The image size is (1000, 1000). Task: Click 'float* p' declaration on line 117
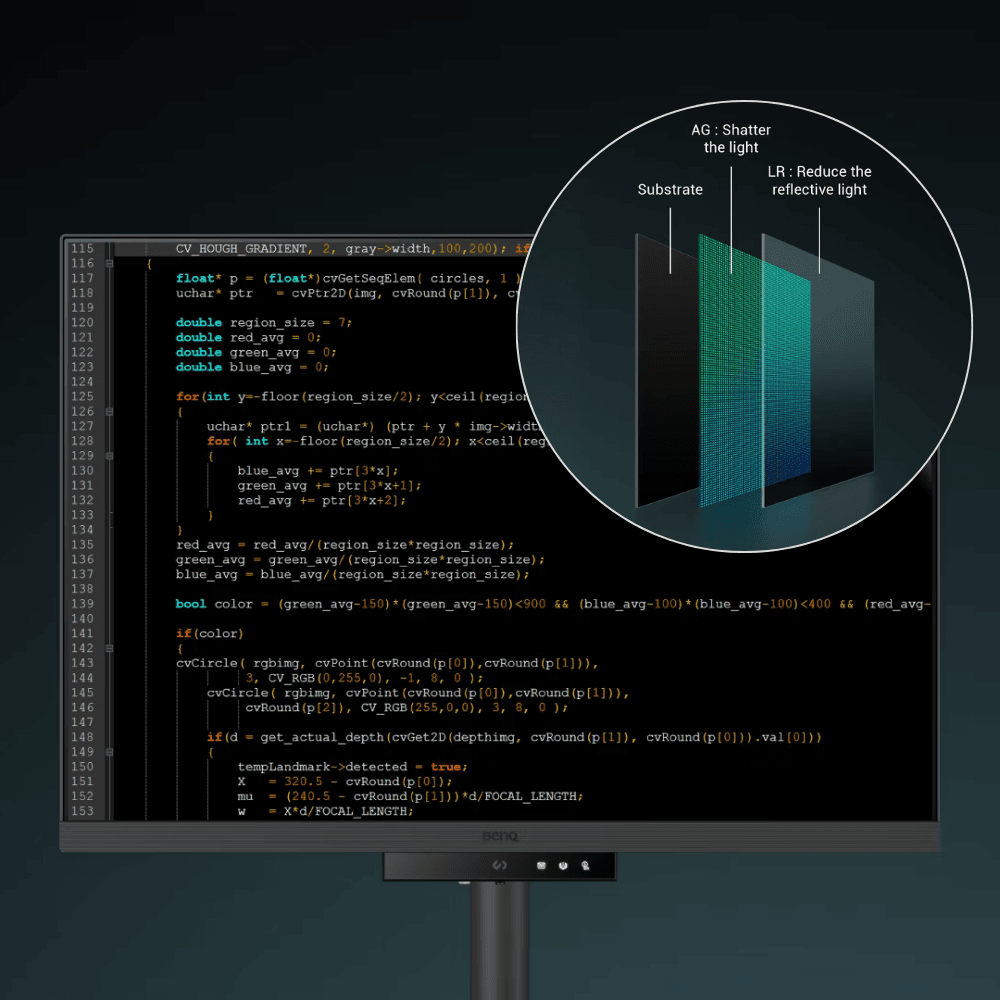(x=207, y=278)
